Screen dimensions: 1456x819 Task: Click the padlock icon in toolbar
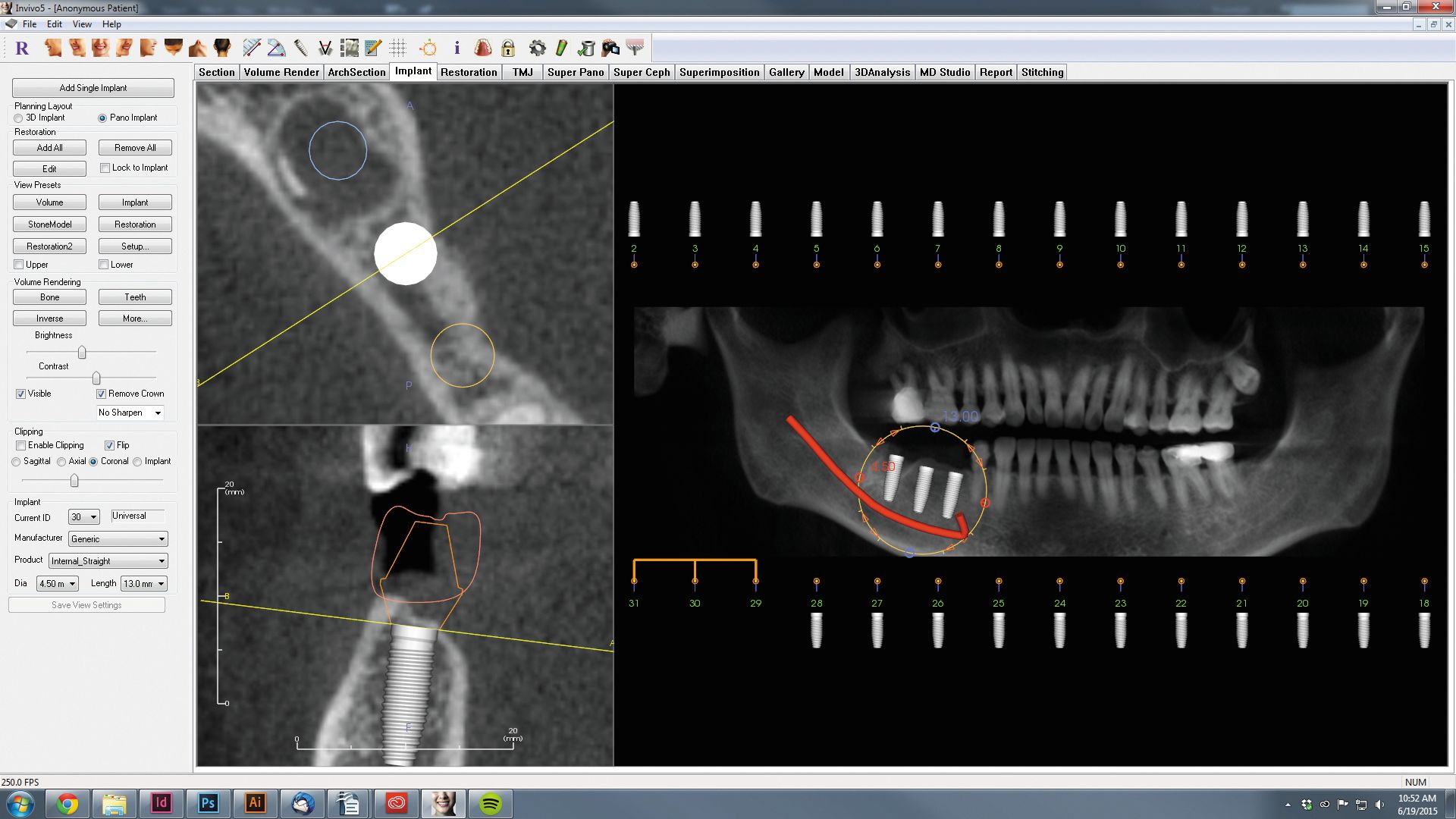click(508, 49)
